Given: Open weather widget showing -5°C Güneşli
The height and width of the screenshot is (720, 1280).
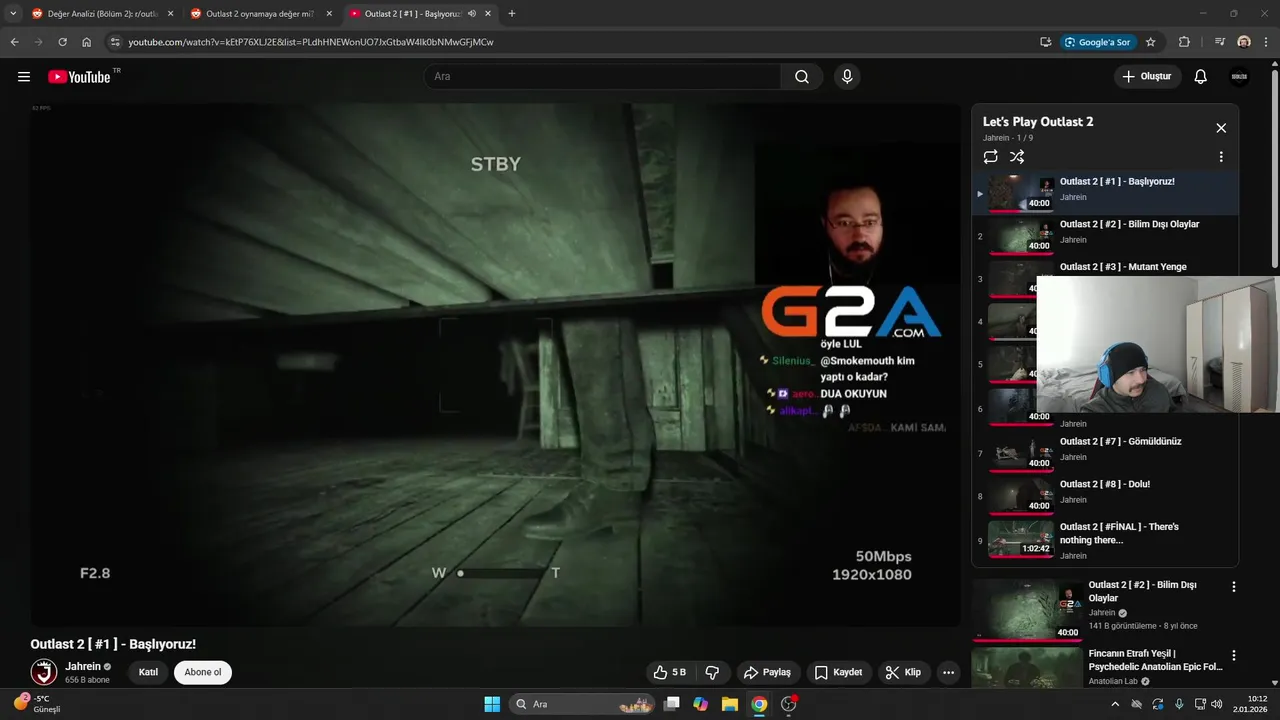Looking at the screenshot, I should tap(37, 704).
